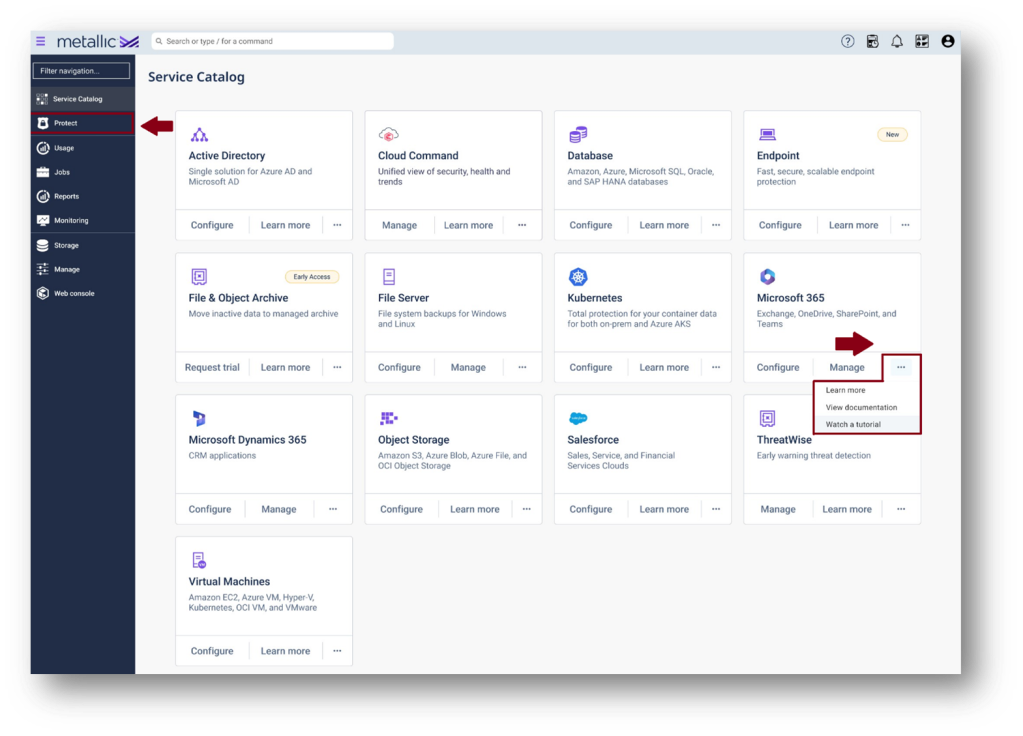
Task: Open Jobs in the sidebar
Action: tap(83, 172)
